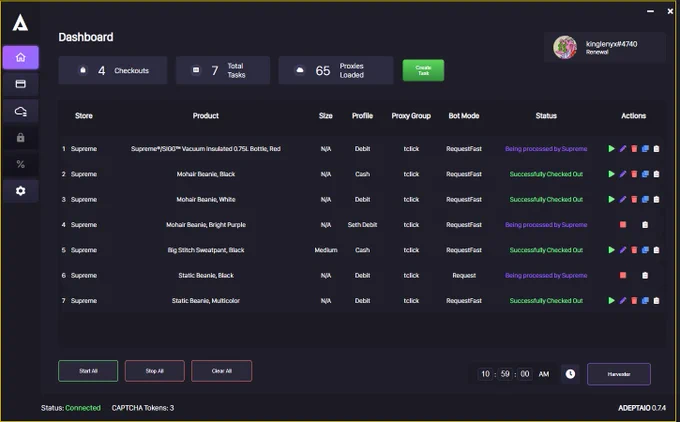Duplicate the Mohair Beanie, White task
The height and width of the screenshot is (422, 680).
[645, 200]
